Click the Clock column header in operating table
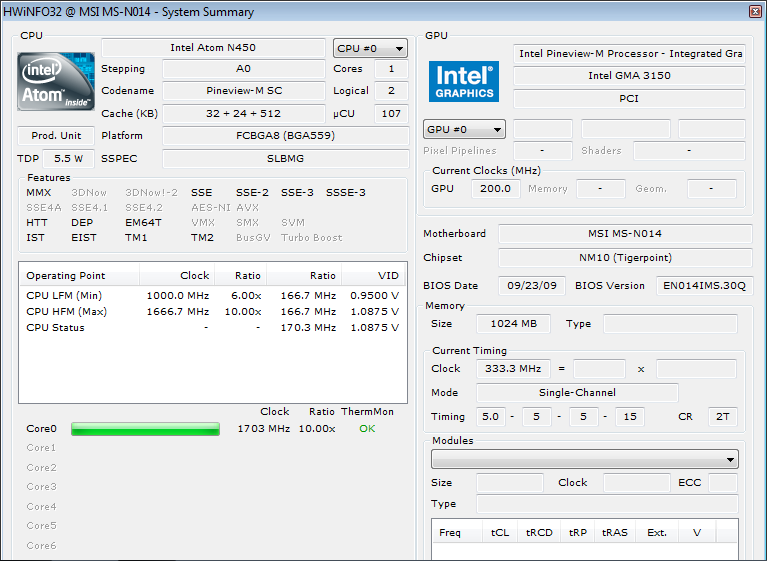 177,275
